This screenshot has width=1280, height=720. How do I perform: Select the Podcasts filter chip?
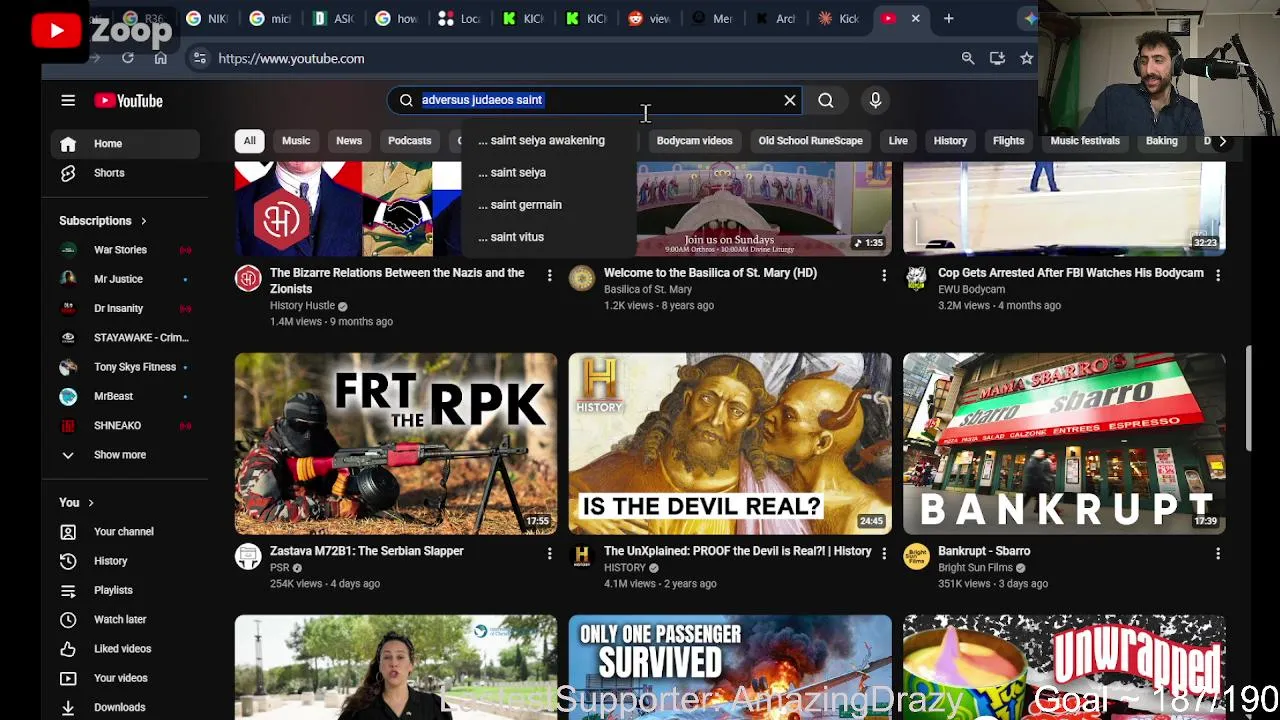pyautogui.click(x=410, y=141)
